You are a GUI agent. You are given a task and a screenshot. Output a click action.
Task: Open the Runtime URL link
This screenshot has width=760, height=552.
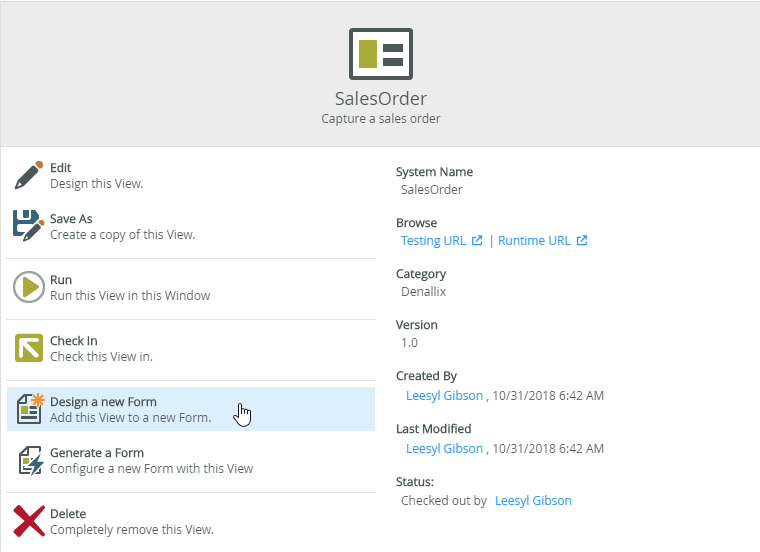(534, 241)
